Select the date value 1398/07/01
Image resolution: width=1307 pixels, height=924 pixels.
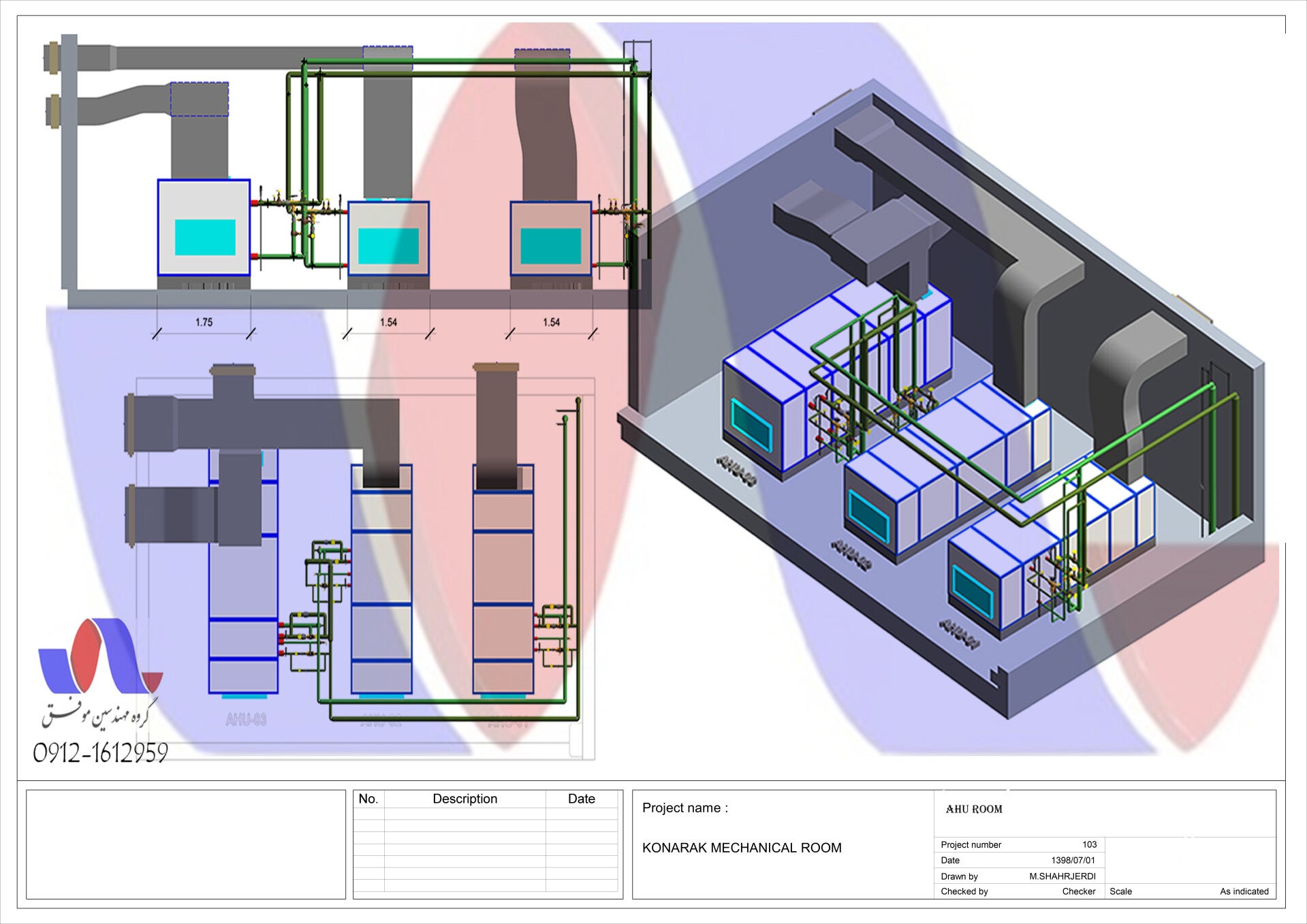(1073, 861)
